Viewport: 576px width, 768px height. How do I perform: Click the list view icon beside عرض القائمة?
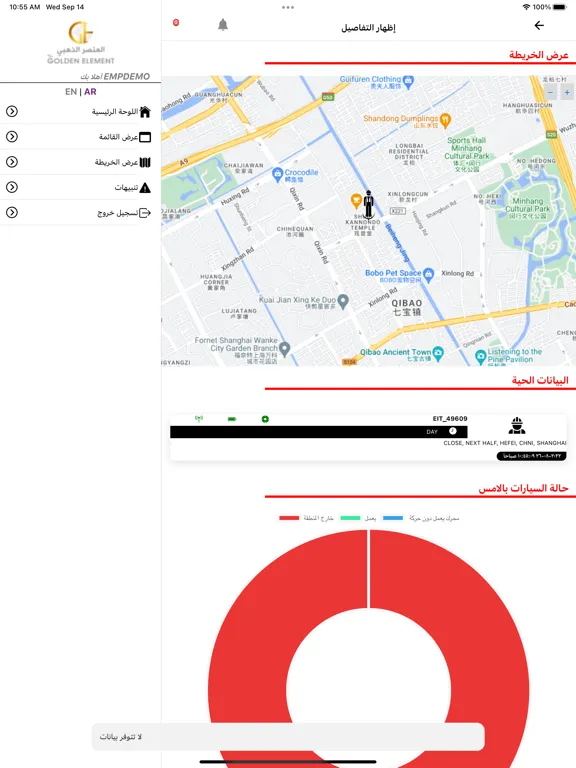[x=145, y=137]
